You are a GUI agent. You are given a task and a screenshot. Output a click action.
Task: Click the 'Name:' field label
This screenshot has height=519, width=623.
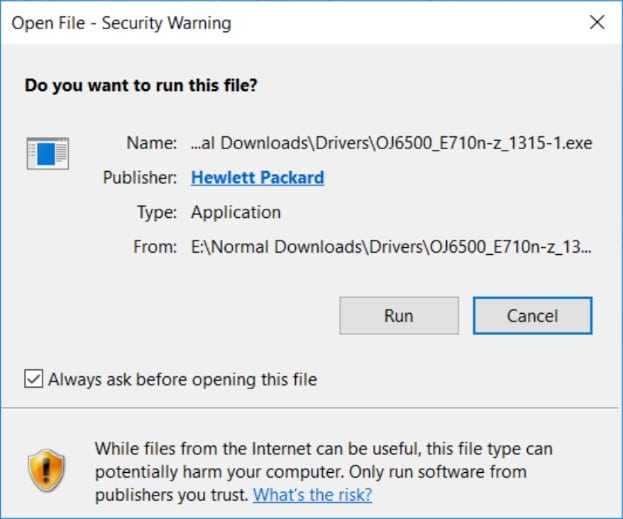coord(152,143)
